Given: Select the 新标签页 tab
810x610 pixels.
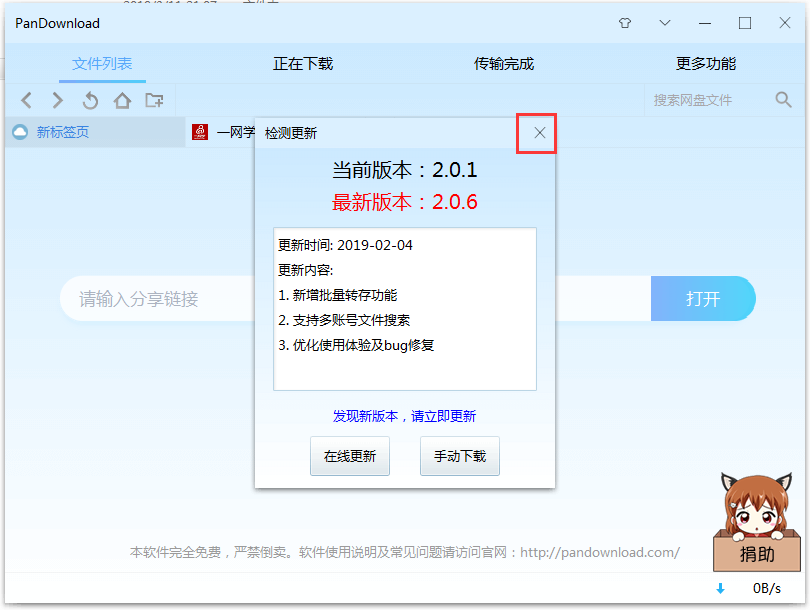Looking at the screenshot, I should (96, 132).
